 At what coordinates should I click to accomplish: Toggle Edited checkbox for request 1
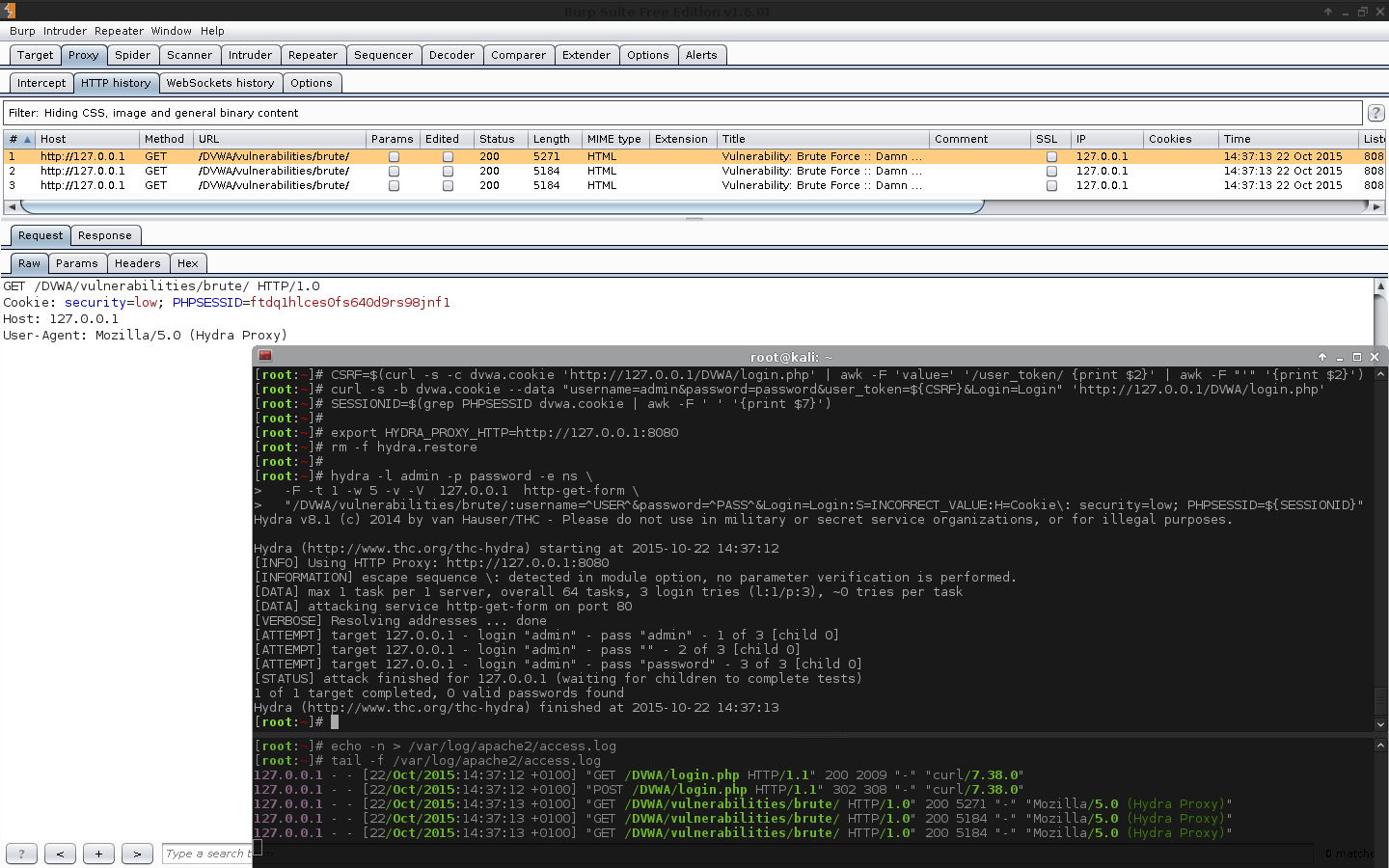(448, 156)
